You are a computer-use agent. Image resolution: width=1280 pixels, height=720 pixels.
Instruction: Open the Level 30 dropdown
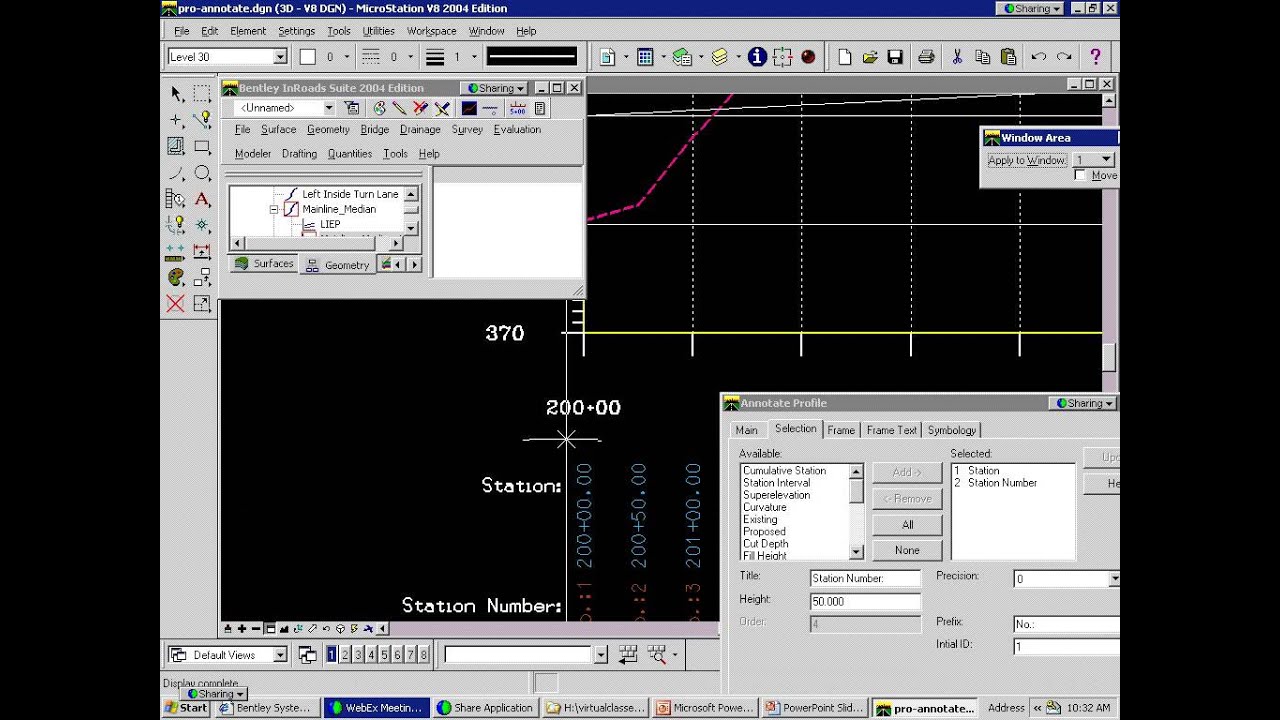[280, 57]
